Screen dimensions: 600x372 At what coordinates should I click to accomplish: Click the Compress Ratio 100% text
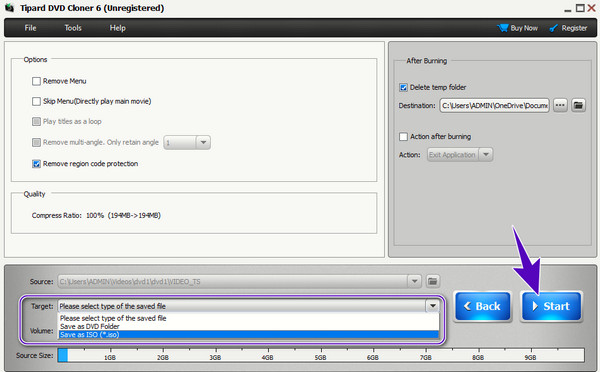click(96, 215)
